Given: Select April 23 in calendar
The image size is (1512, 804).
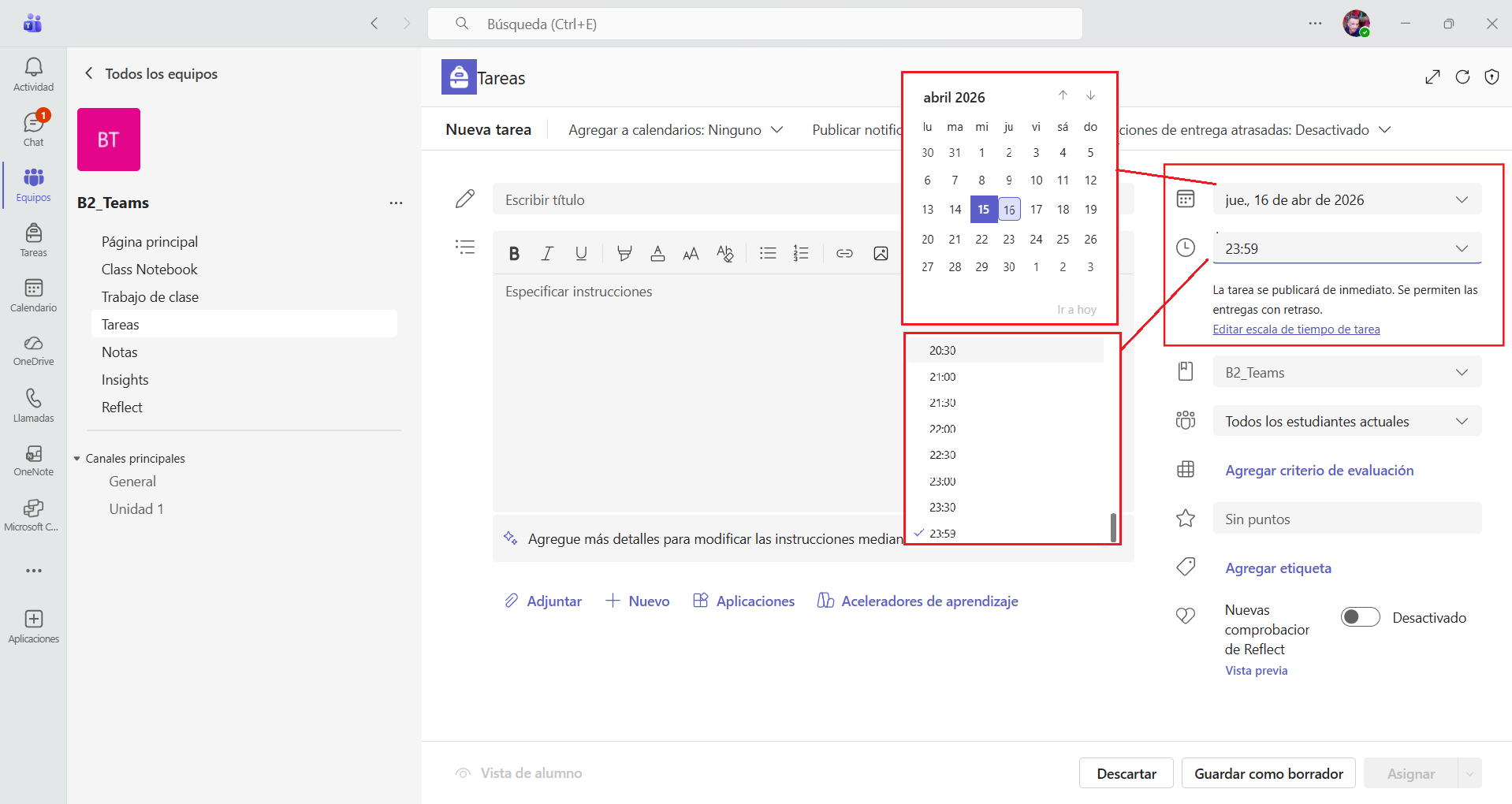Looking at the screenshot, I should pyautogui.click(x=1008, y=239).
